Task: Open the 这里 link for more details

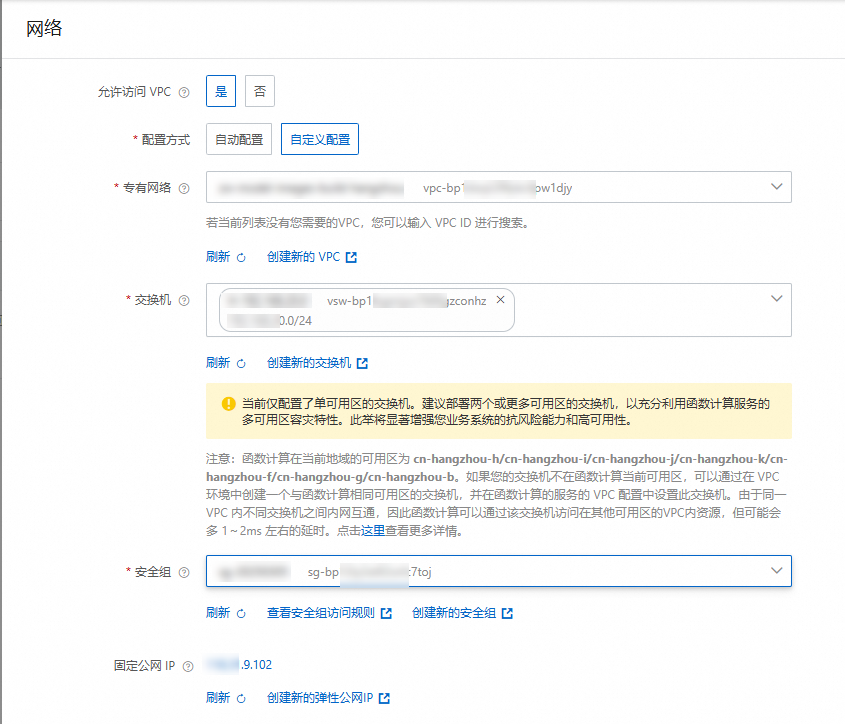Action: point(372,531)
